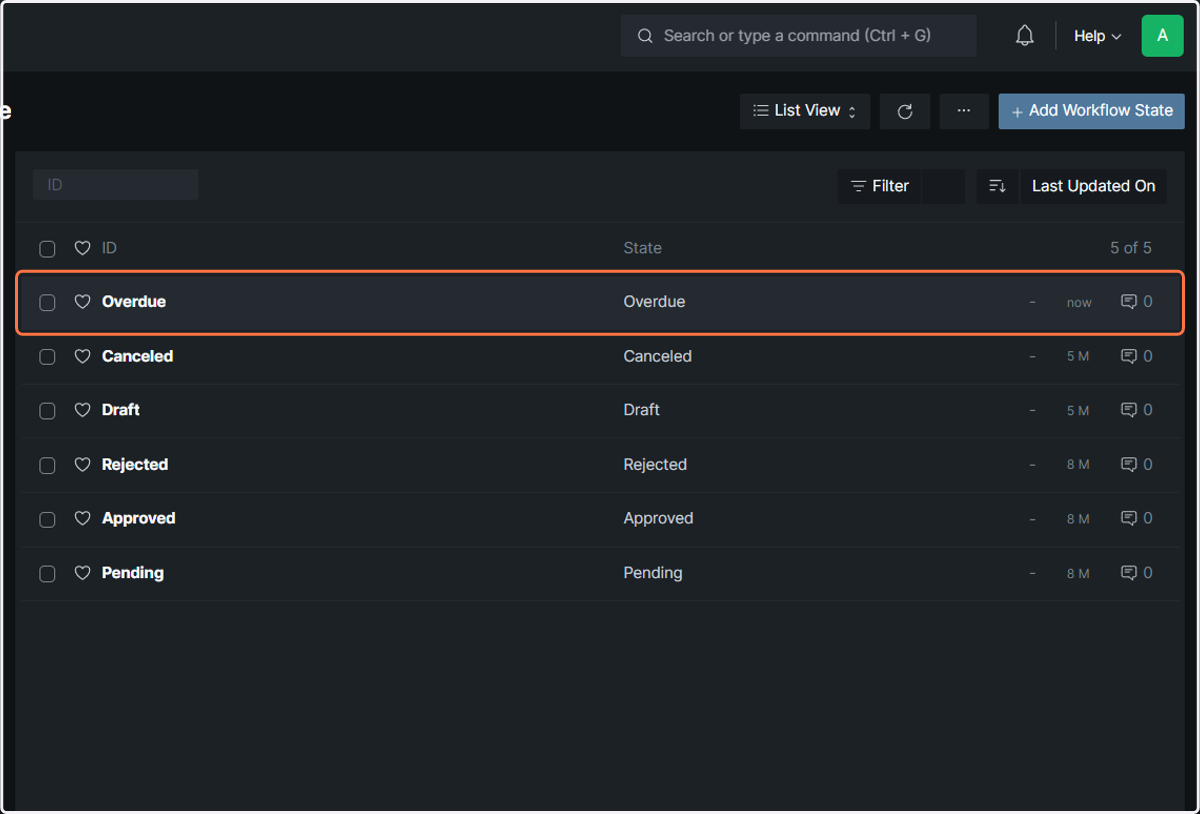The image size is (1200, 814).
Task: Open comments icon on Rejected row
Action: 1128,465
